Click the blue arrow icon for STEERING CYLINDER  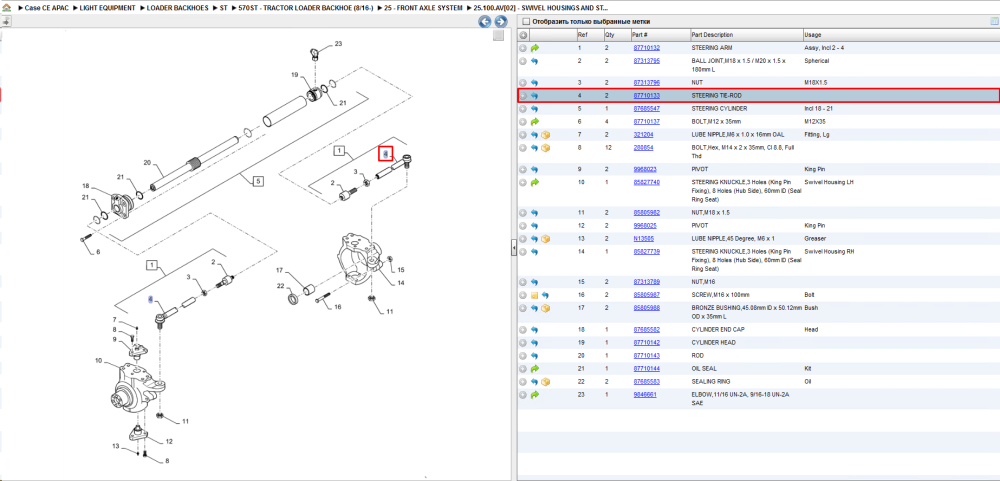(x=534, y=109)
